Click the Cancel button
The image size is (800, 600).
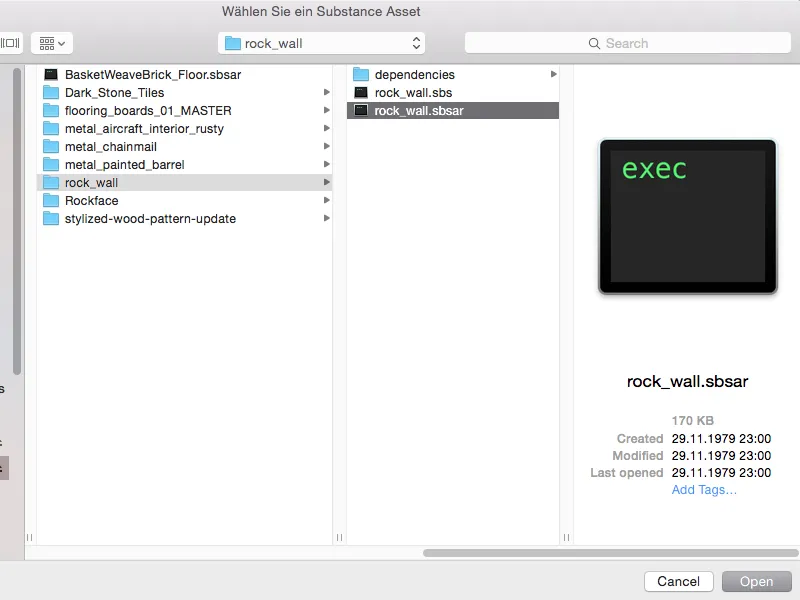[x=679, y=582]
